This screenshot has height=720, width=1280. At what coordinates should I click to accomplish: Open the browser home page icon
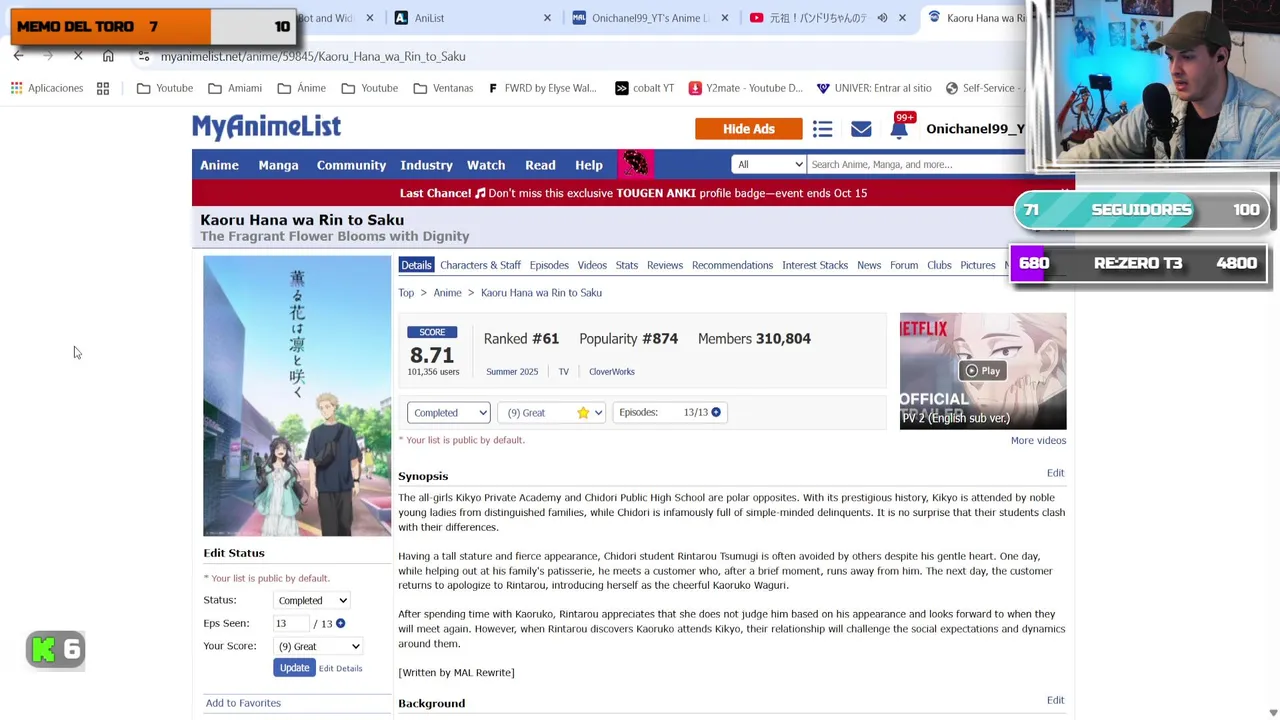(x=108, y=56)
